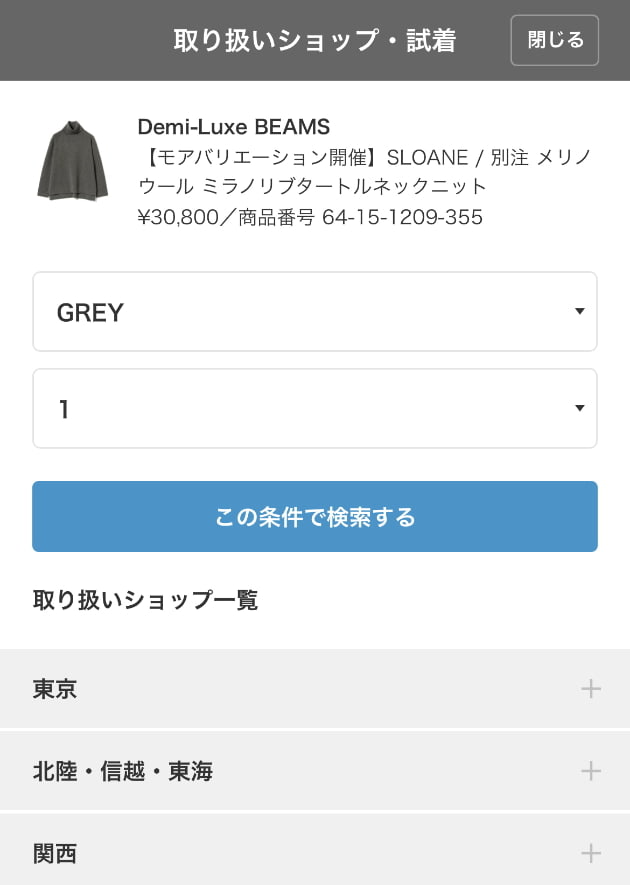Tap the plus icon beside 関西

[x=590, y=853]
